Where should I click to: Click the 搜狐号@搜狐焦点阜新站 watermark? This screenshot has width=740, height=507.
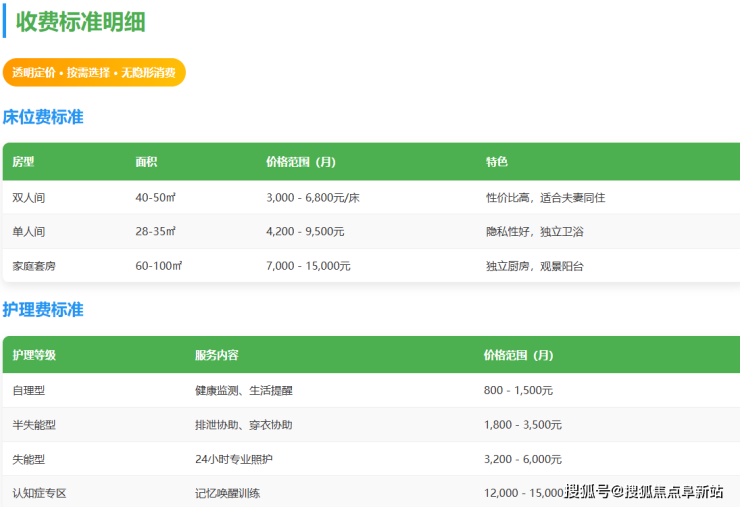point(643,491)
